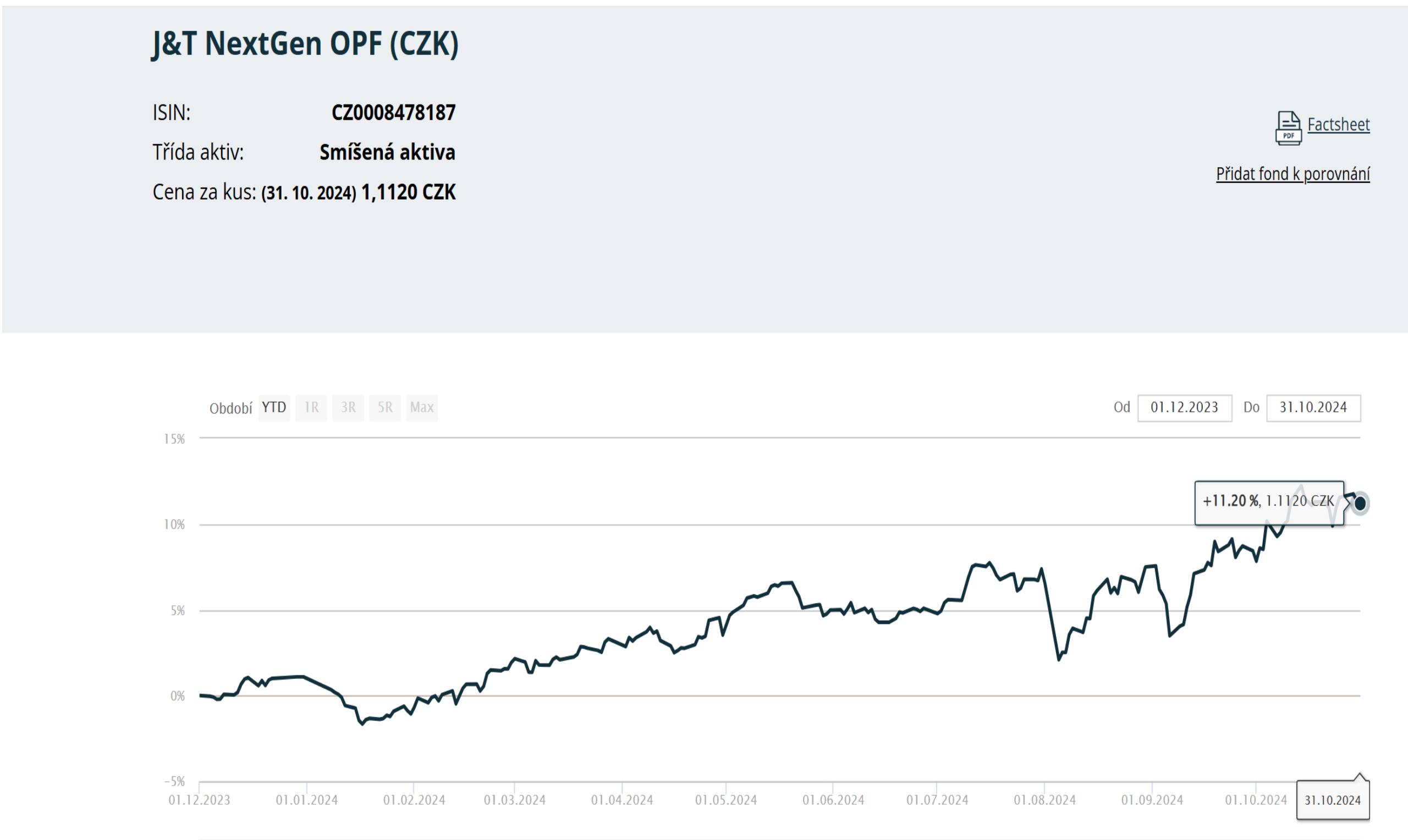Click the 15% y-axis label

coord(174,439)
